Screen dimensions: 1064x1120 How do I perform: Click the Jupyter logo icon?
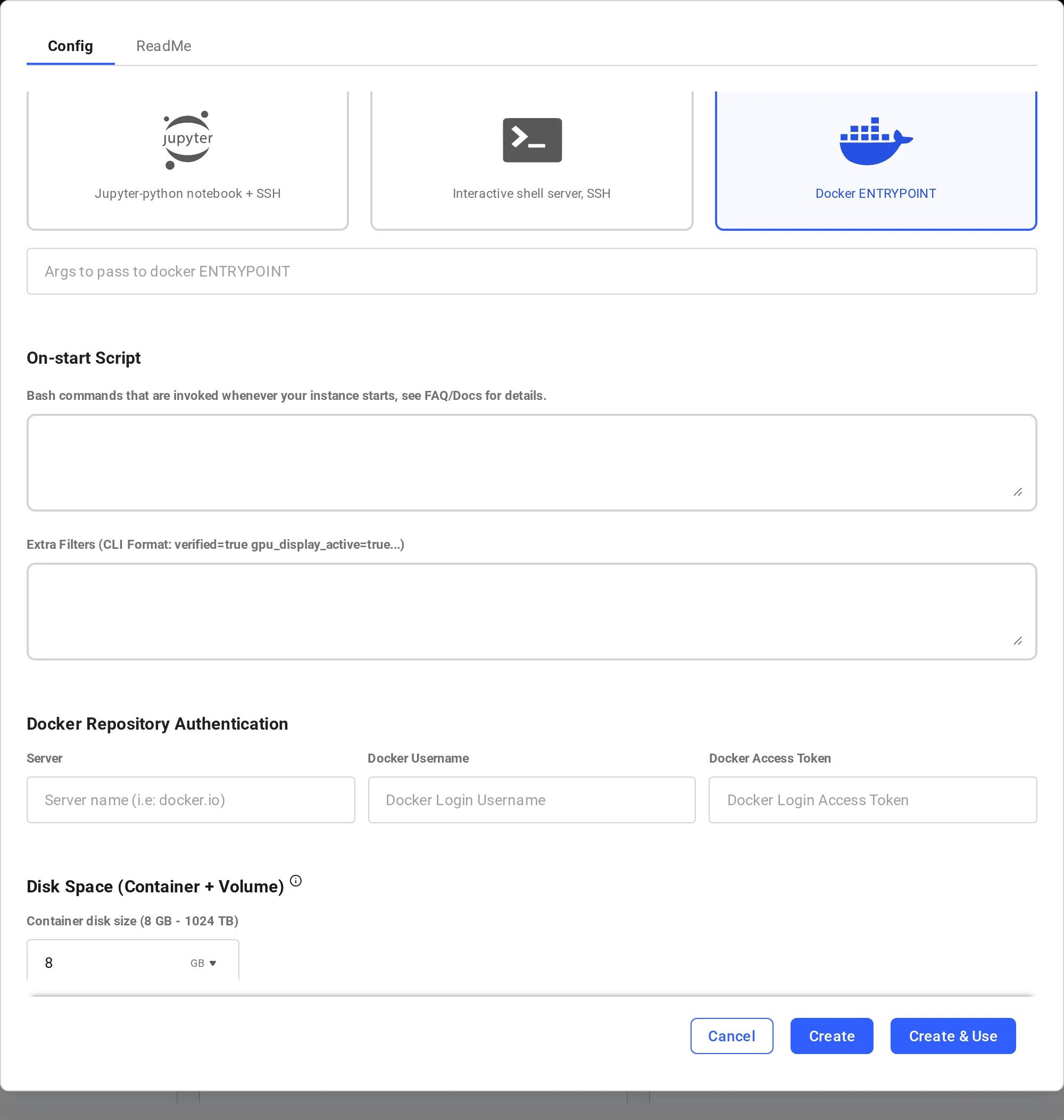click(187, 140)
